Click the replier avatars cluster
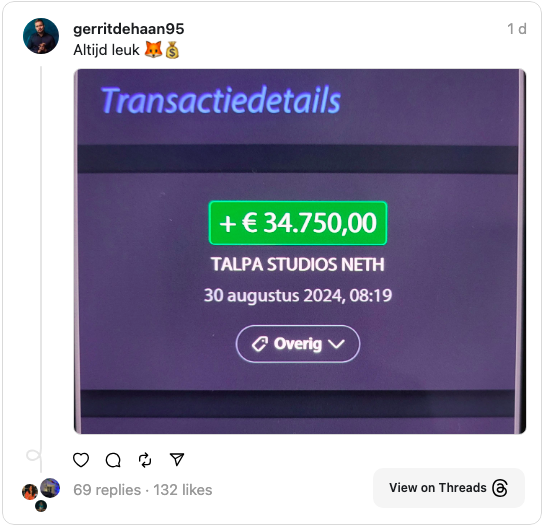 (41, 494)
